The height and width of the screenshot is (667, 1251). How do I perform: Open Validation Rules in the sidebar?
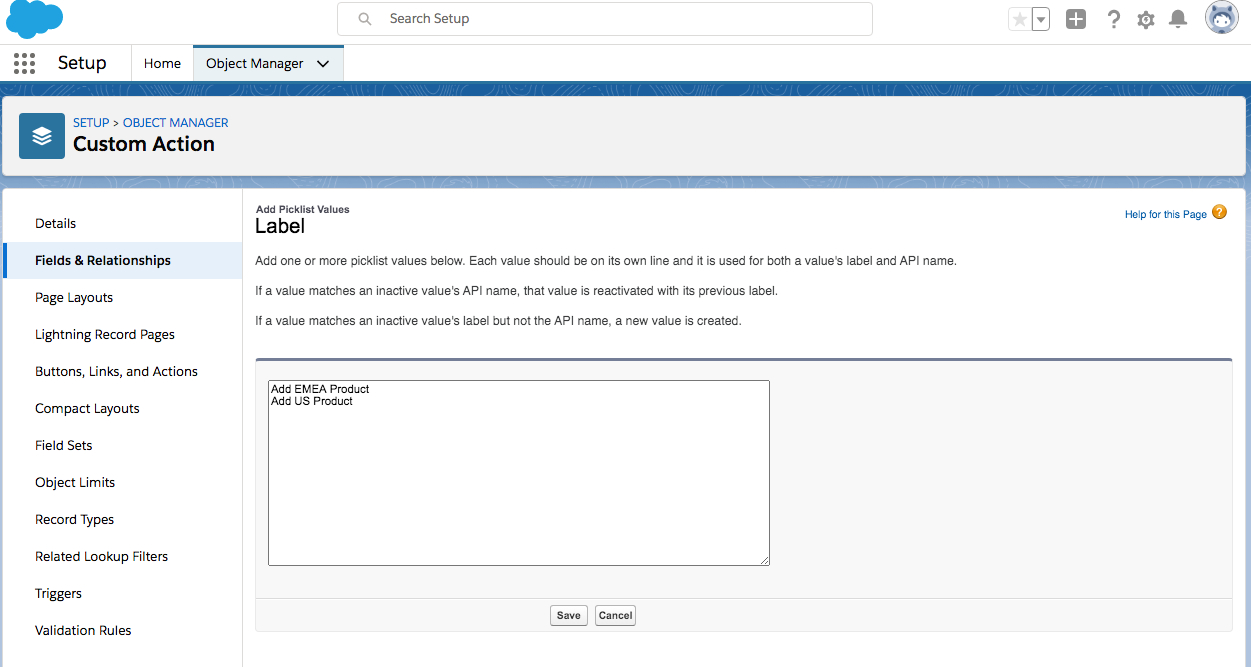pyautogui.click(x=83, y=630)
